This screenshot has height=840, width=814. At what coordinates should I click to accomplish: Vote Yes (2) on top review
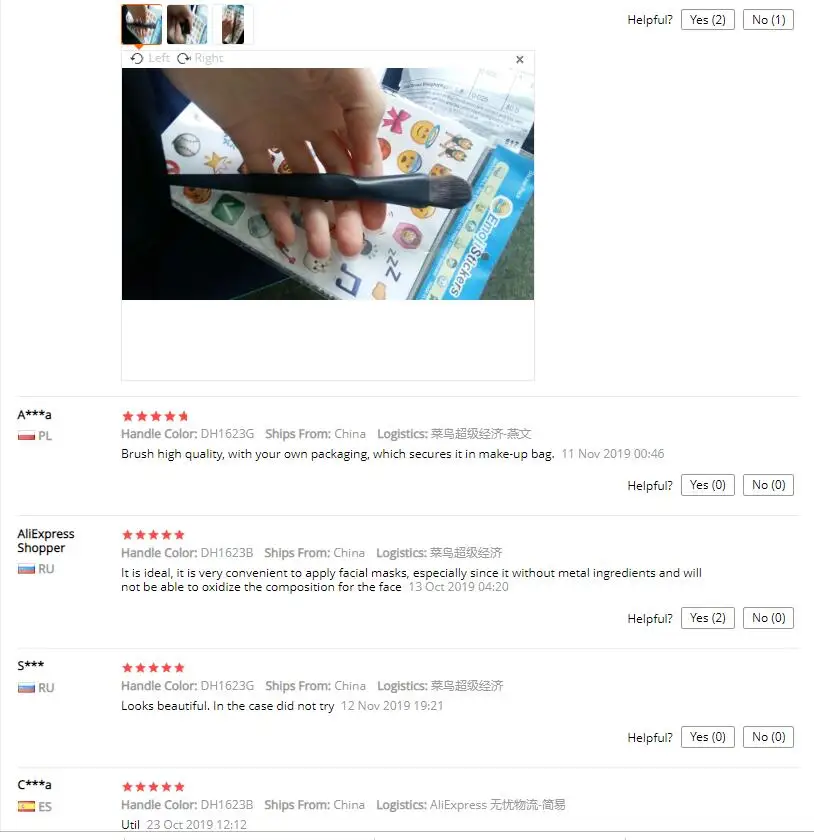coord(707,20)
